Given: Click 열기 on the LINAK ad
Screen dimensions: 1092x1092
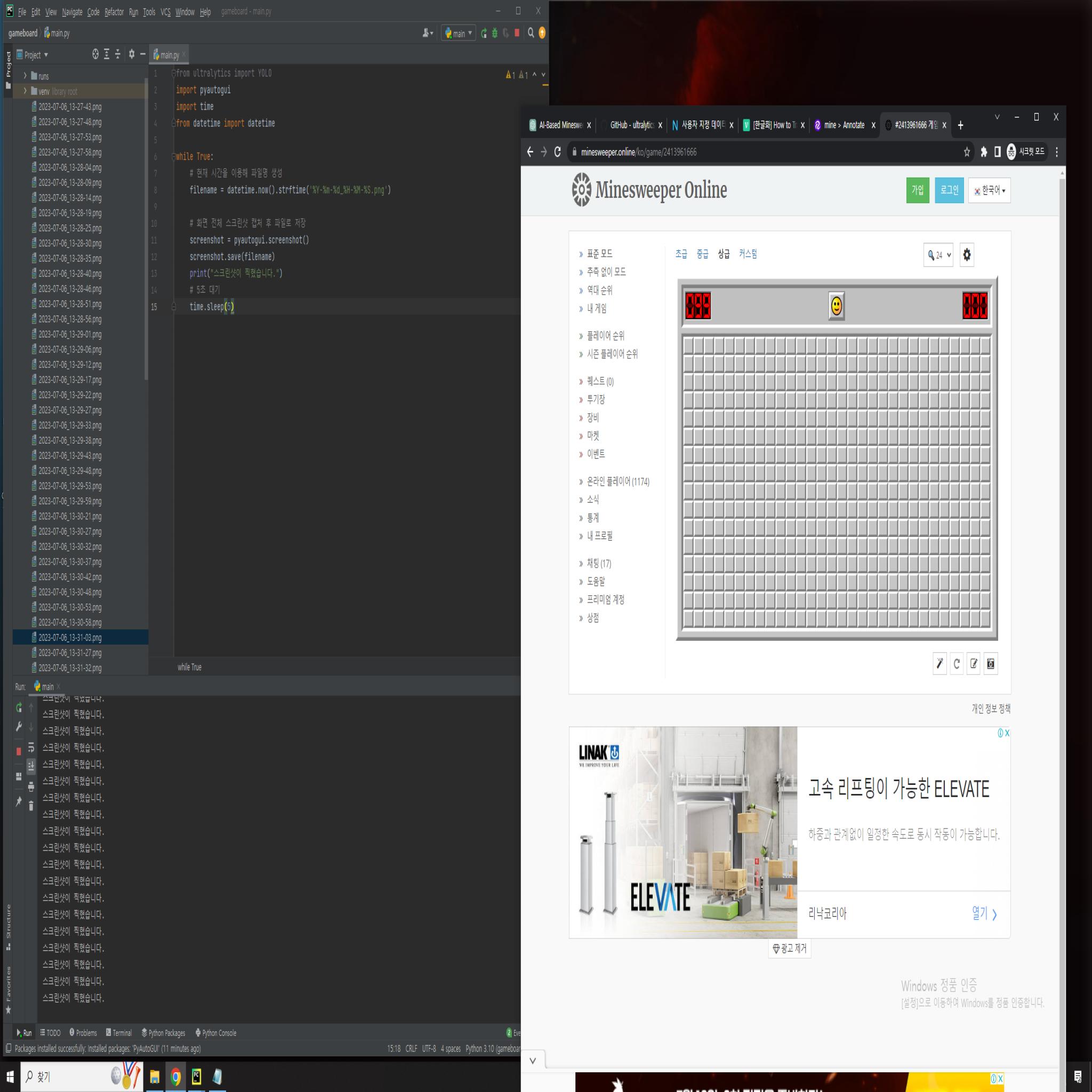Looking at the screenshot, I should pyautogui.click(x=984, y=913).
